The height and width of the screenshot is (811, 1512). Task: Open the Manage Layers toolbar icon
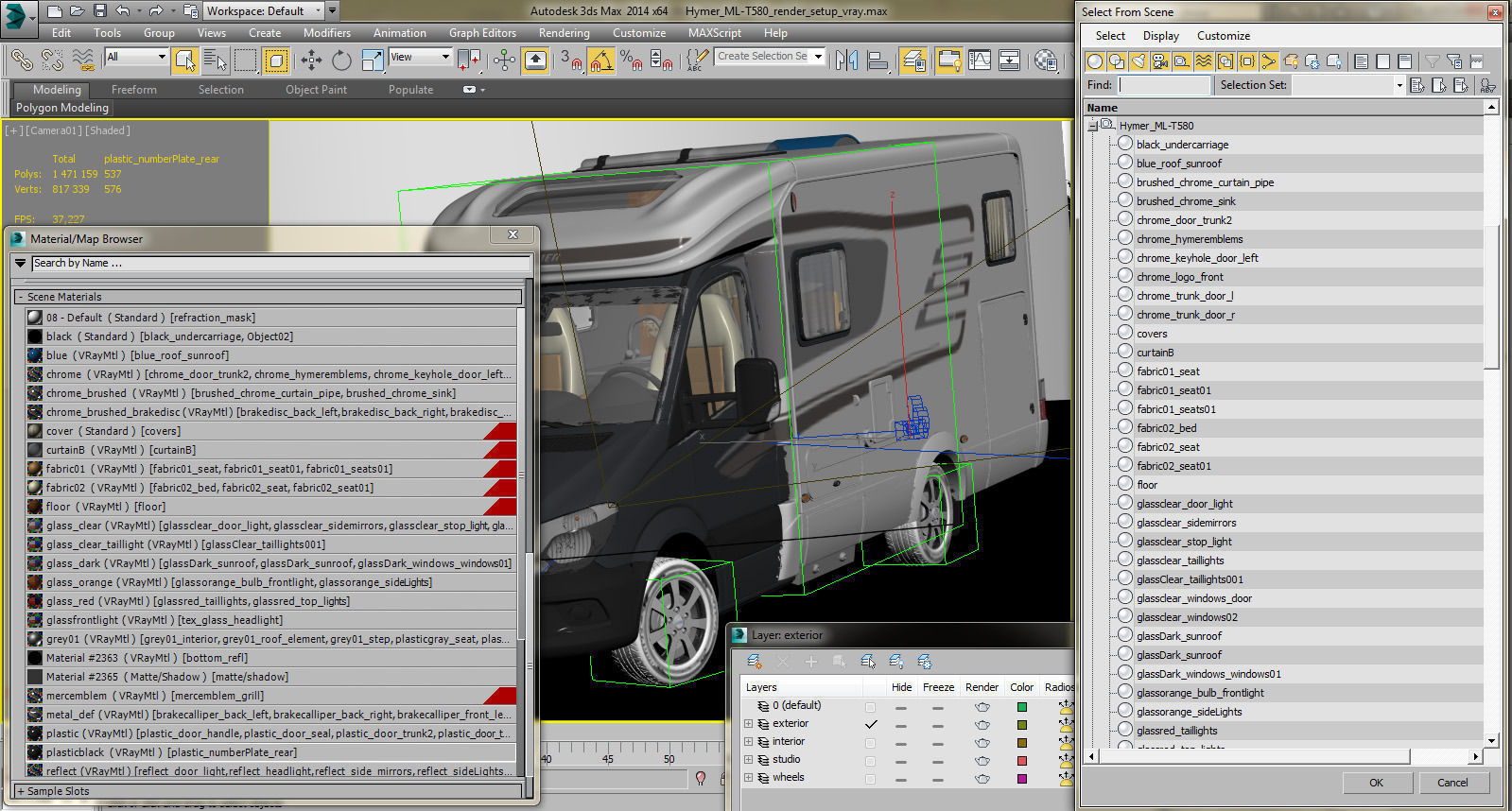pyautogui.click(x=913, y=60)
